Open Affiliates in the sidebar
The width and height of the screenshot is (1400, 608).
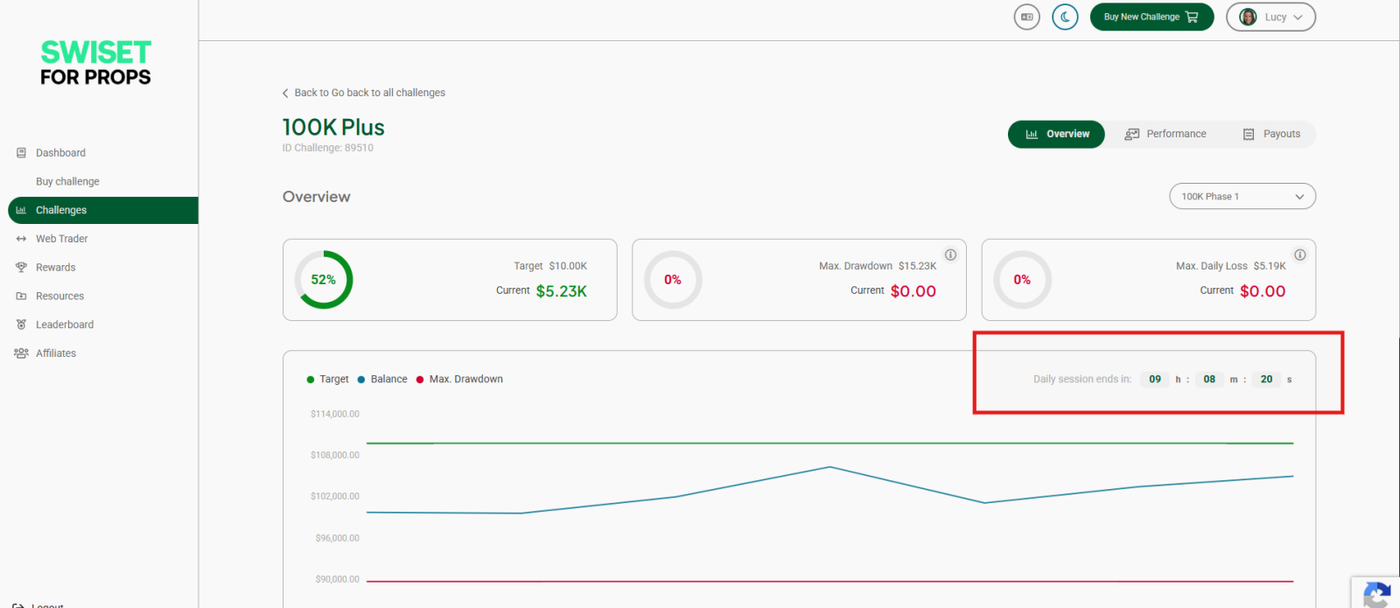click(x=56, y=354)
